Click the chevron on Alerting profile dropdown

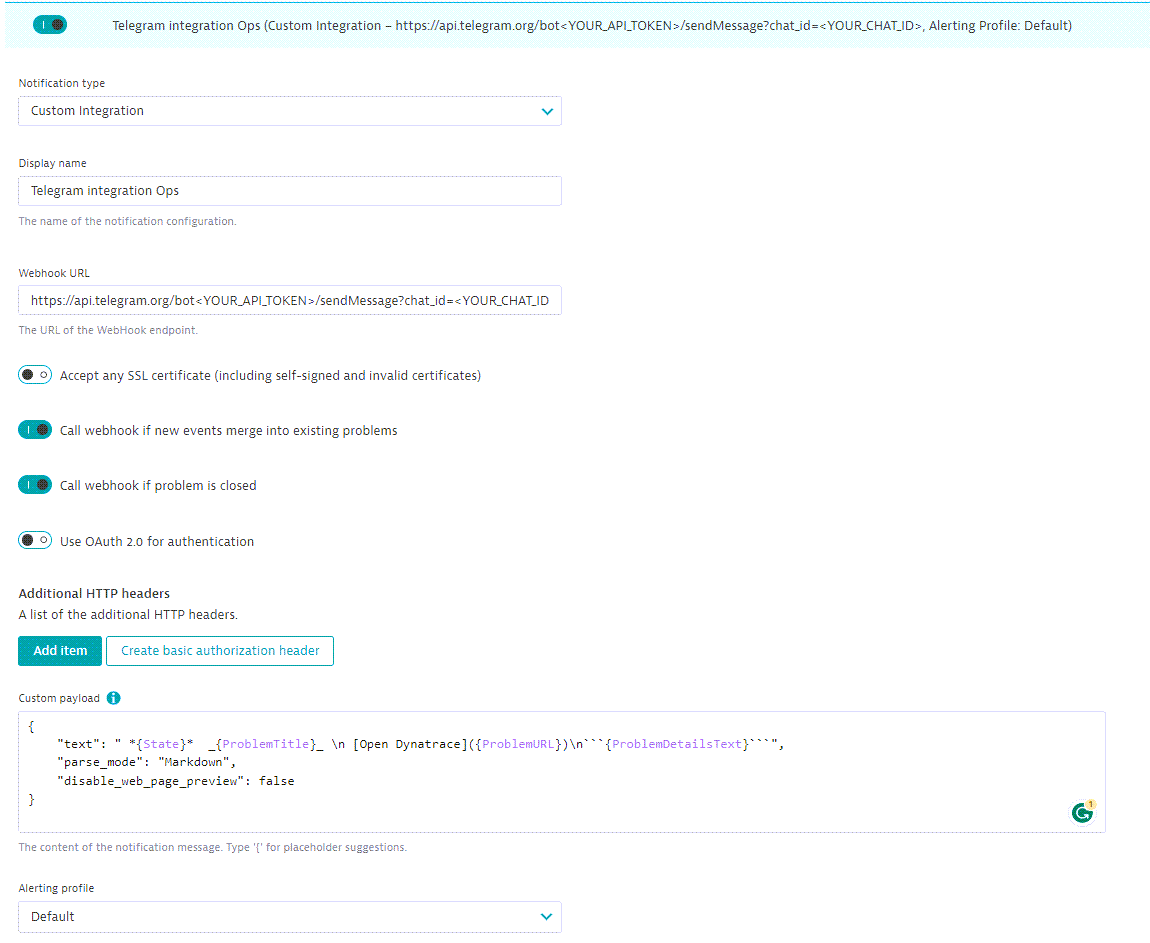pyautogui.click(x=547, y=916)
